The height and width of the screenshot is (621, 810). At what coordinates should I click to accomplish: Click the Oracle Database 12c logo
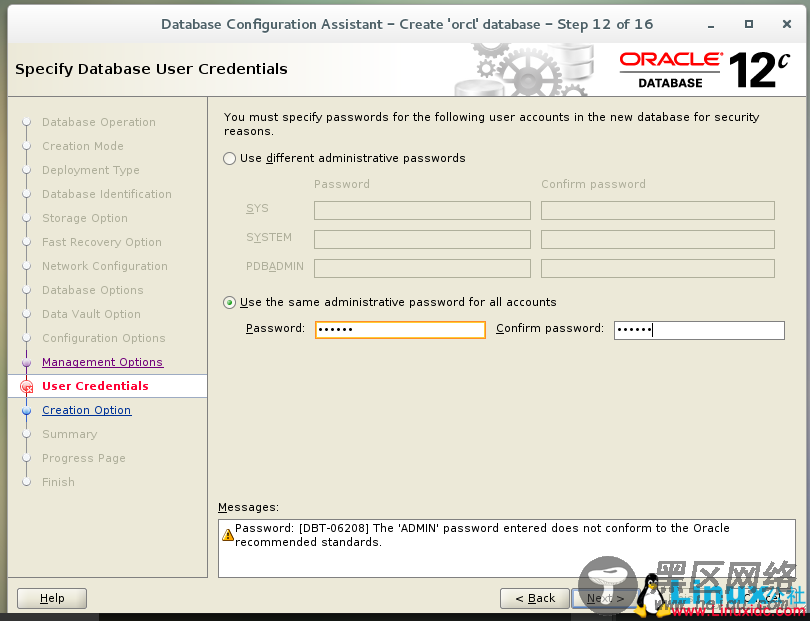(x=705, y=70)
